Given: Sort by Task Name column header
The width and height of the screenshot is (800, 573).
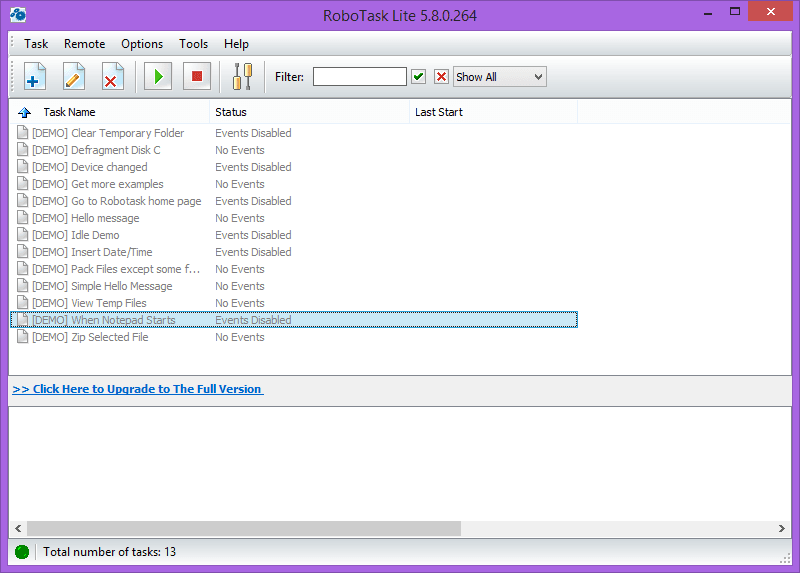Looking at the screenshot, I should pos(110,112).
